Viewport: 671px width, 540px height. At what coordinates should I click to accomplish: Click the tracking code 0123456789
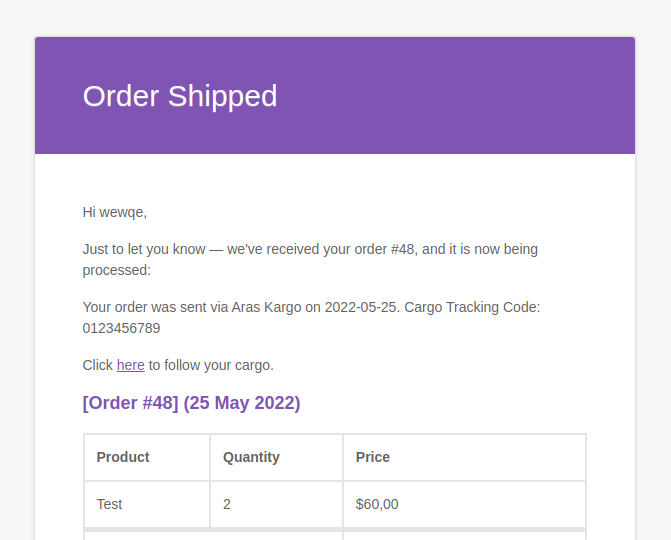click(x=121, y=328)
